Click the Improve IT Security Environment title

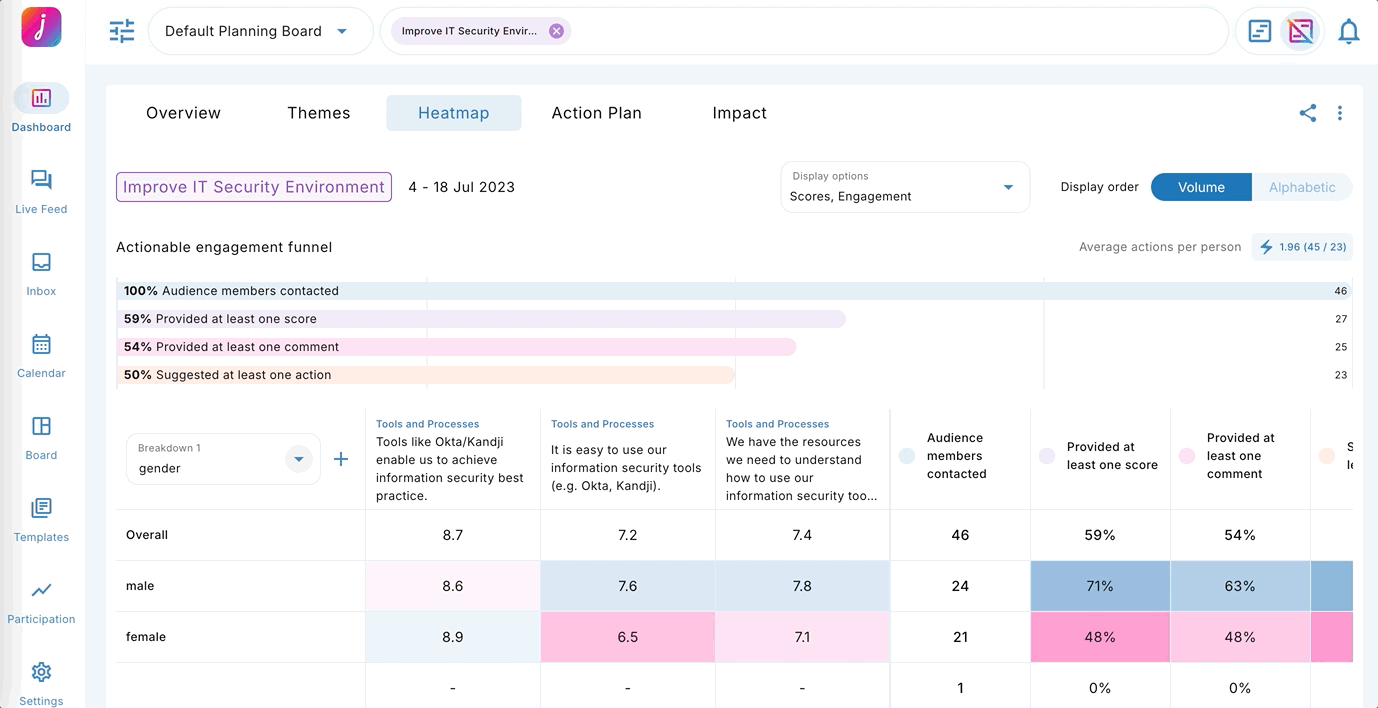tap(254, 187)
